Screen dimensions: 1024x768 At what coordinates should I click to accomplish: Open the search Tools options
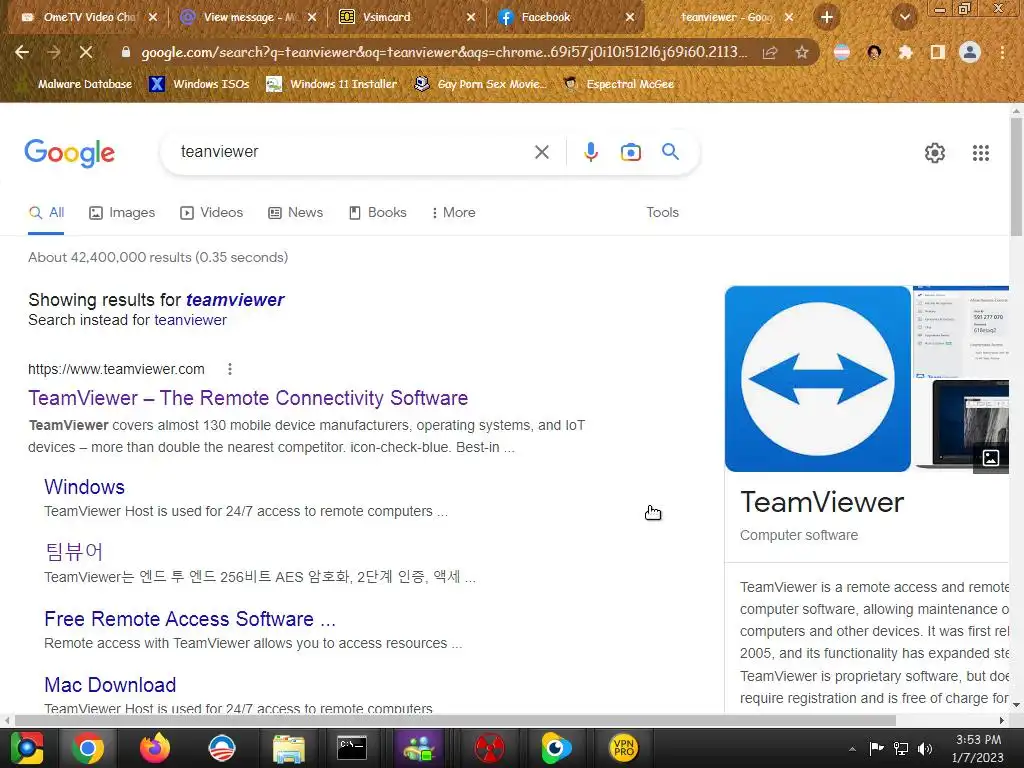tap(662, 212)
